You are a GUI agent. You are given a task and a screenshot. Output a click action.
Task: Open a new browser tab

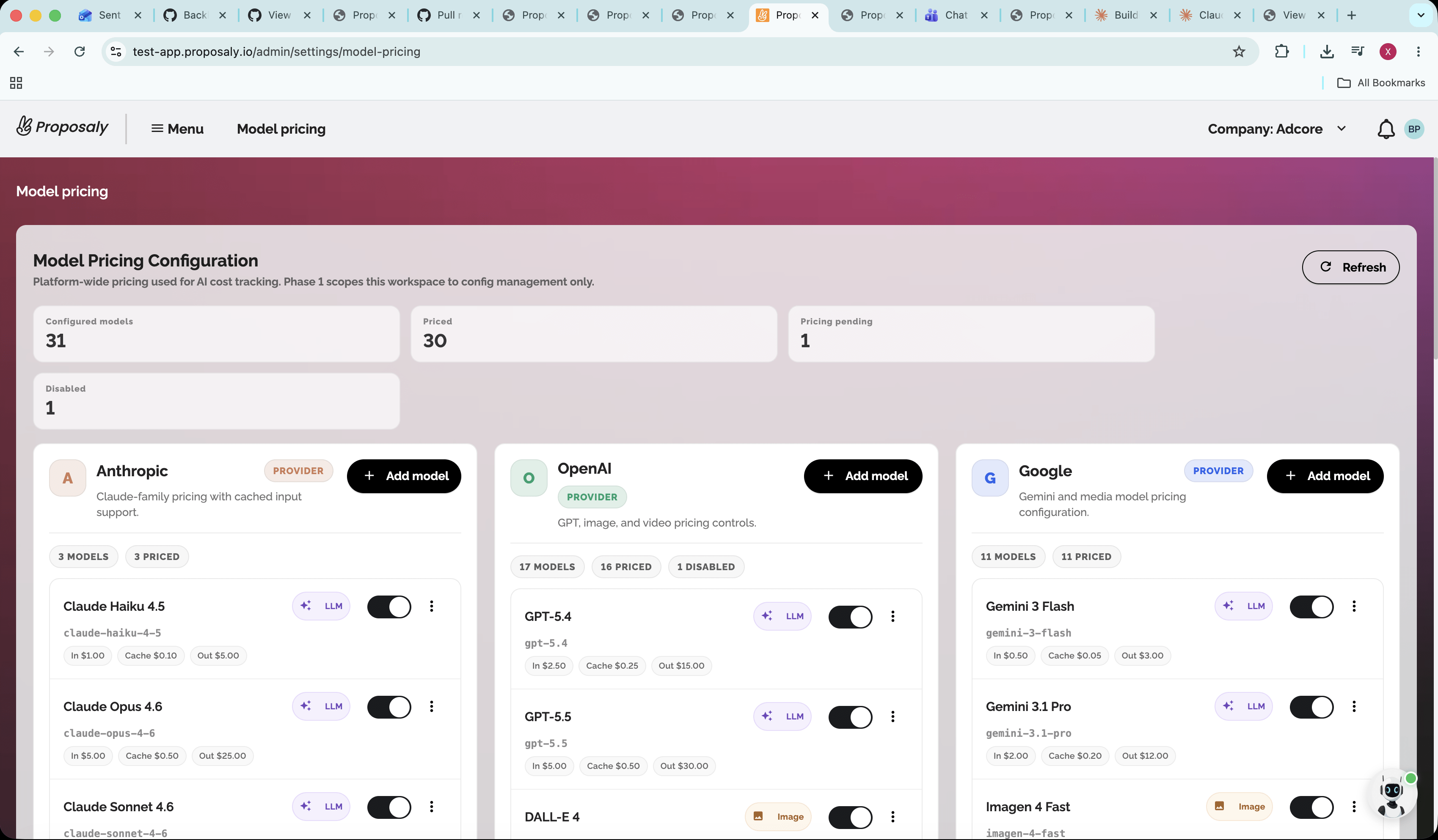point(1352,15)
